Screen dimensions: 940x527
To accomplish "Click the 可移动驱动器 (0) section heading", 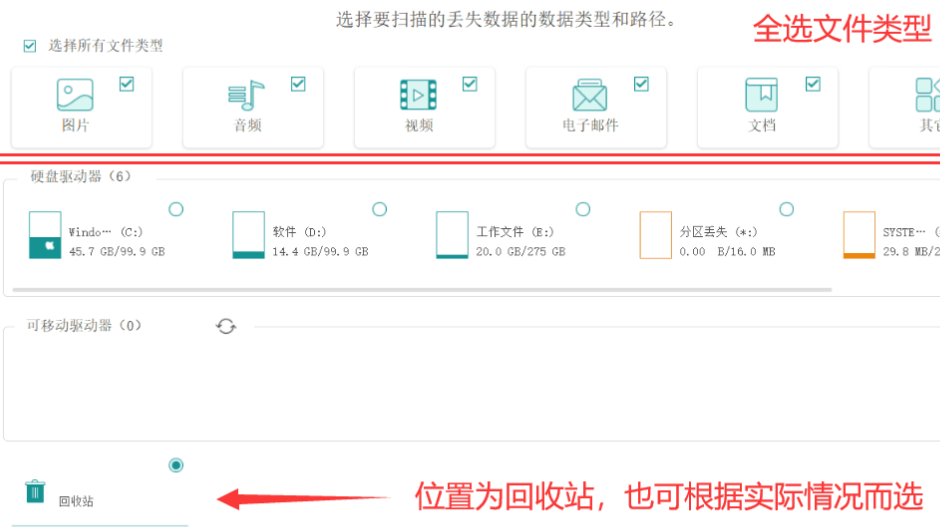I will (84, 326).
